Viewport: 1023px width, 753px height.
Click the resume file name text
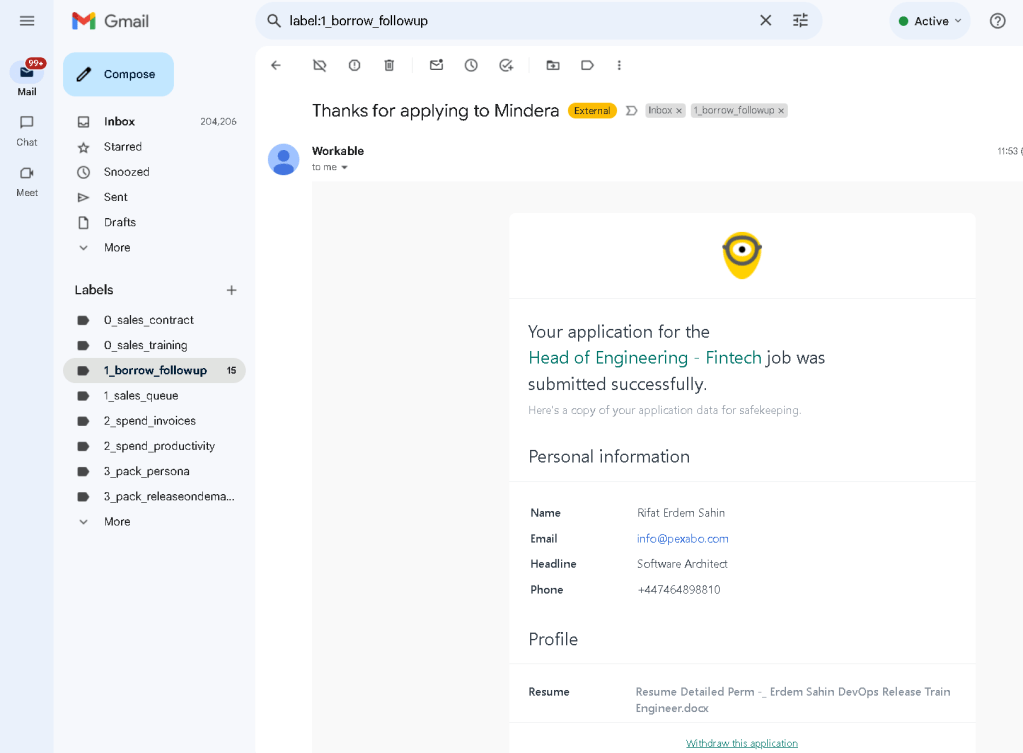[x=793, y=699]
